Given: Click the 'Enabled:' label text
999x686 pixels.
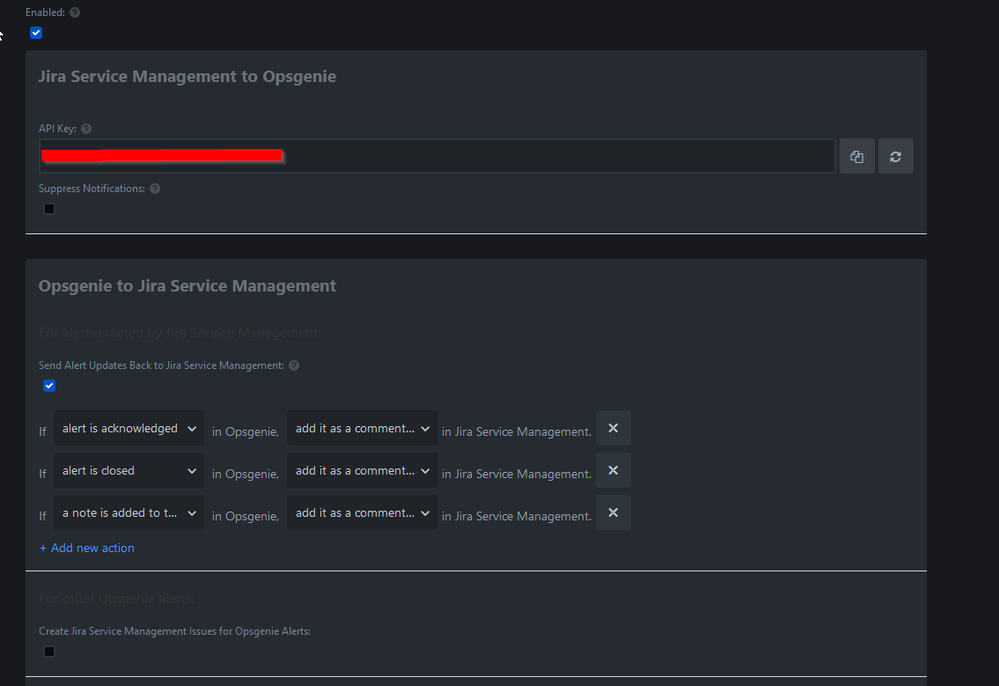Looking at the screenshot, I should tap(45, 13).
